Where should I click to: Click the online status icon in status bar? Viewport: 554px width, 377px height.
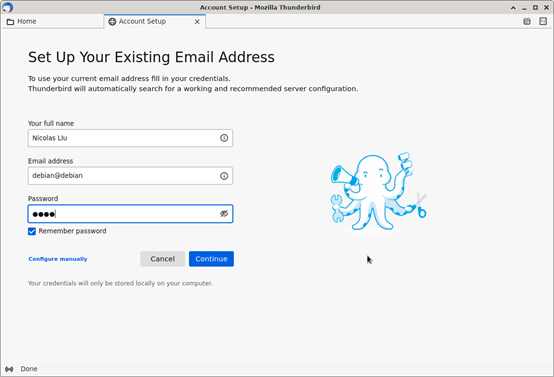(x=9, y=369)
